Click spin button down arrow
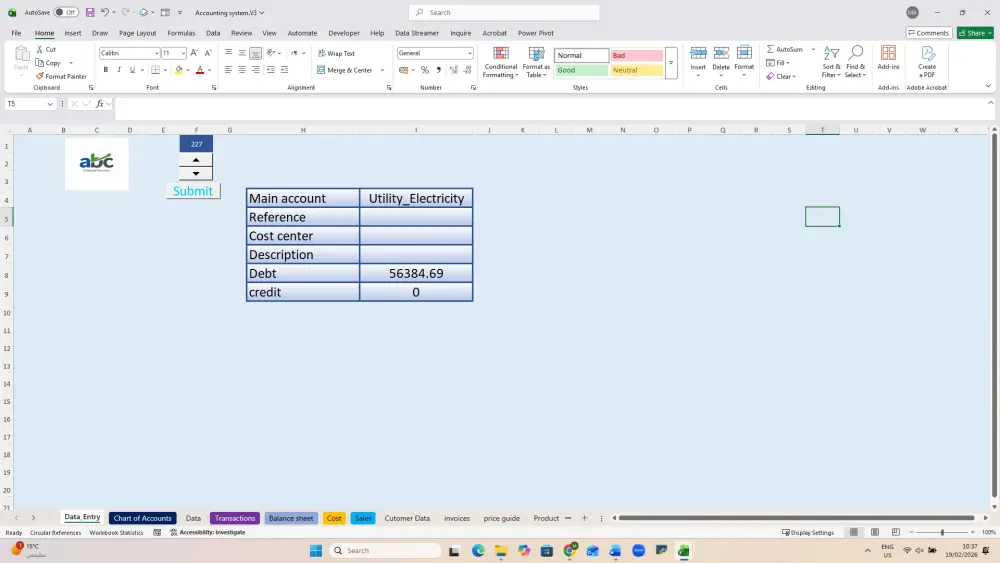Viewport: 1000px width, 563px height. [x=196, y=173]
